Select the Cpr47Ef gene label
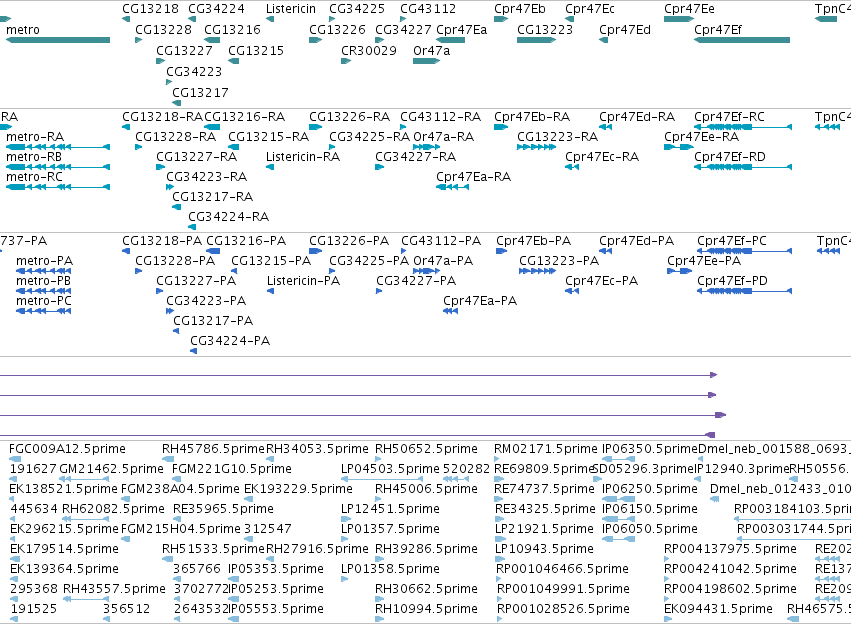This screenshot has width=851, height=624. point(718,30)
